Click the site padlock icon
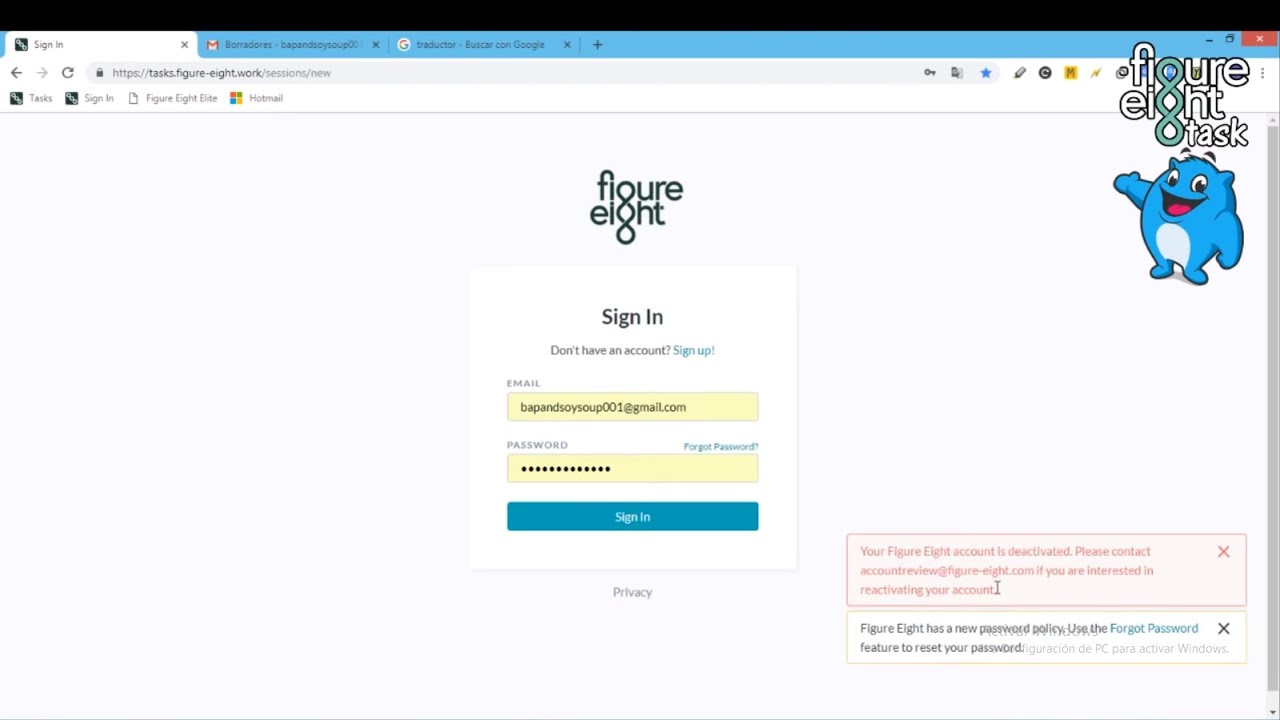 (x=99, y=73)
